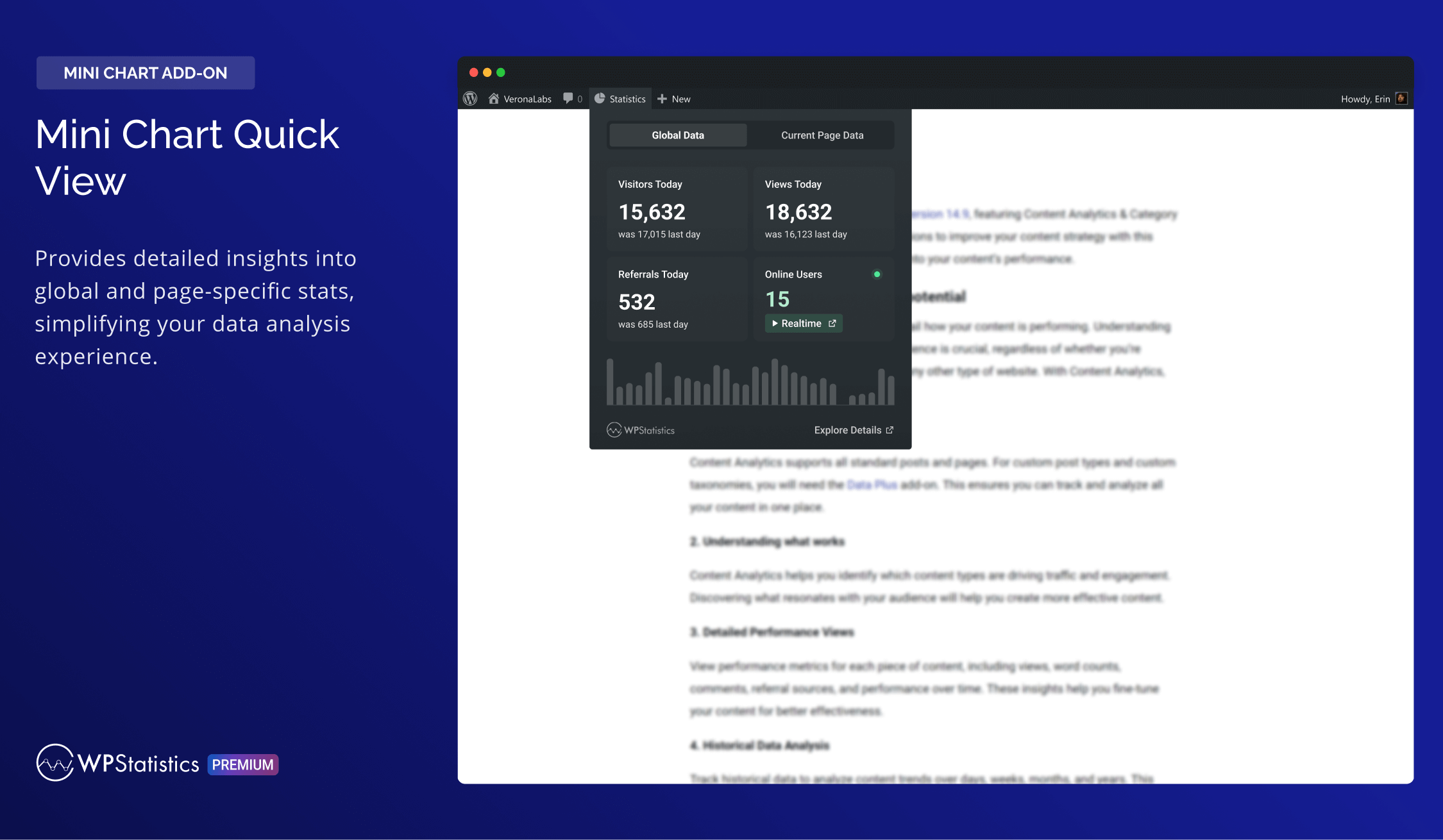
Task: Open the Erin user avatar
Action: point(1401,99)
